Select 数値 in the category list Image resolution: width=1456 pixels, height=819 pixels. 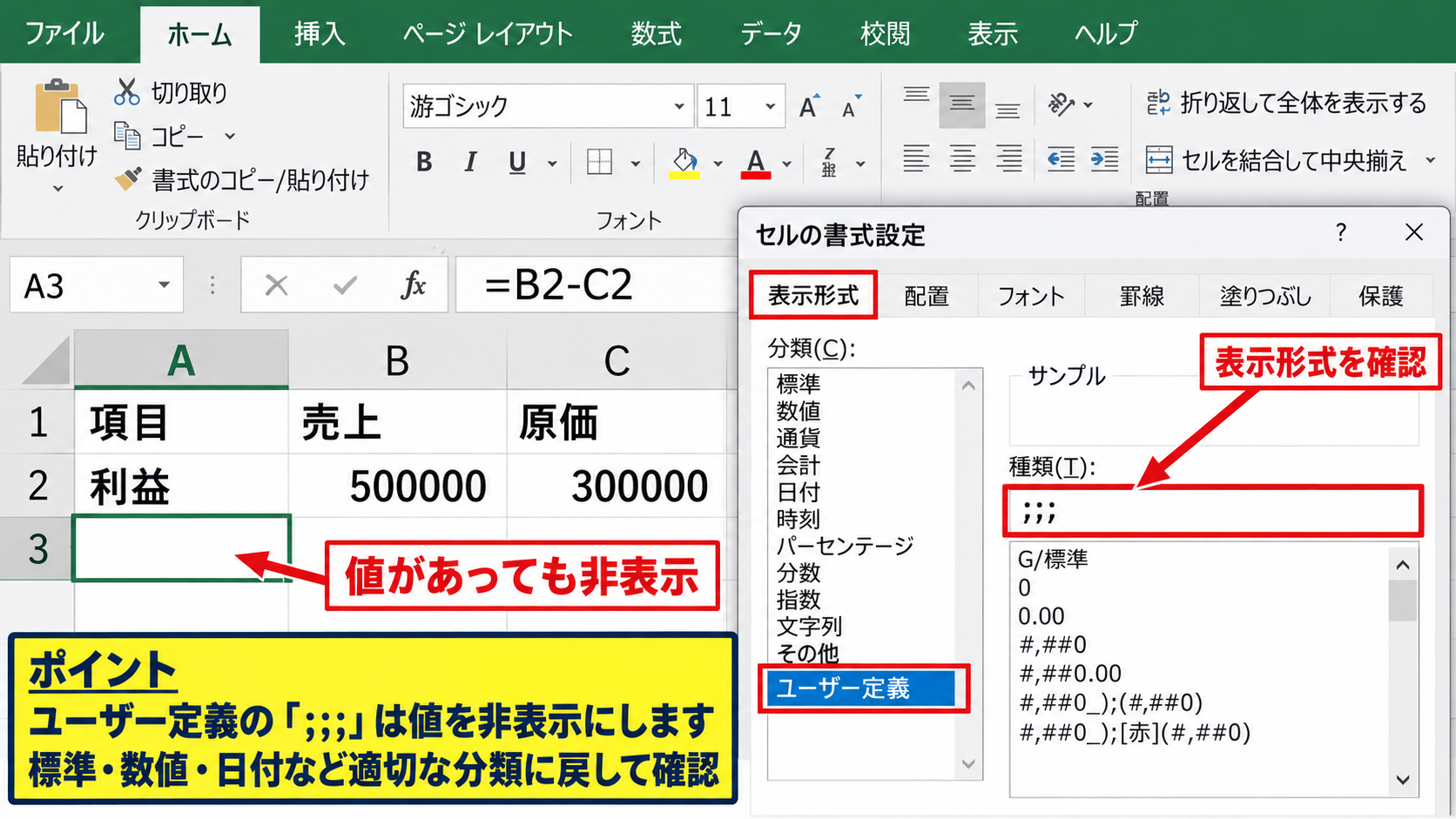pyautogui.click(x=799, y=411)
